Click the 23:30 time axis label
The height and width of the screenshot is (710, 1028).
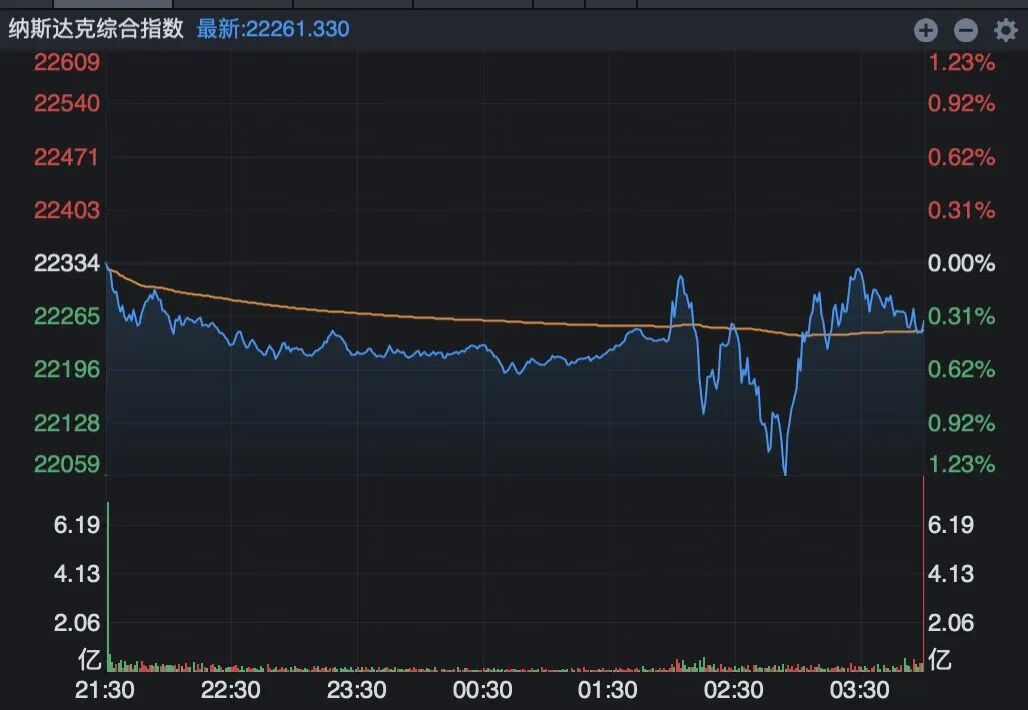[x=357, y=690]
